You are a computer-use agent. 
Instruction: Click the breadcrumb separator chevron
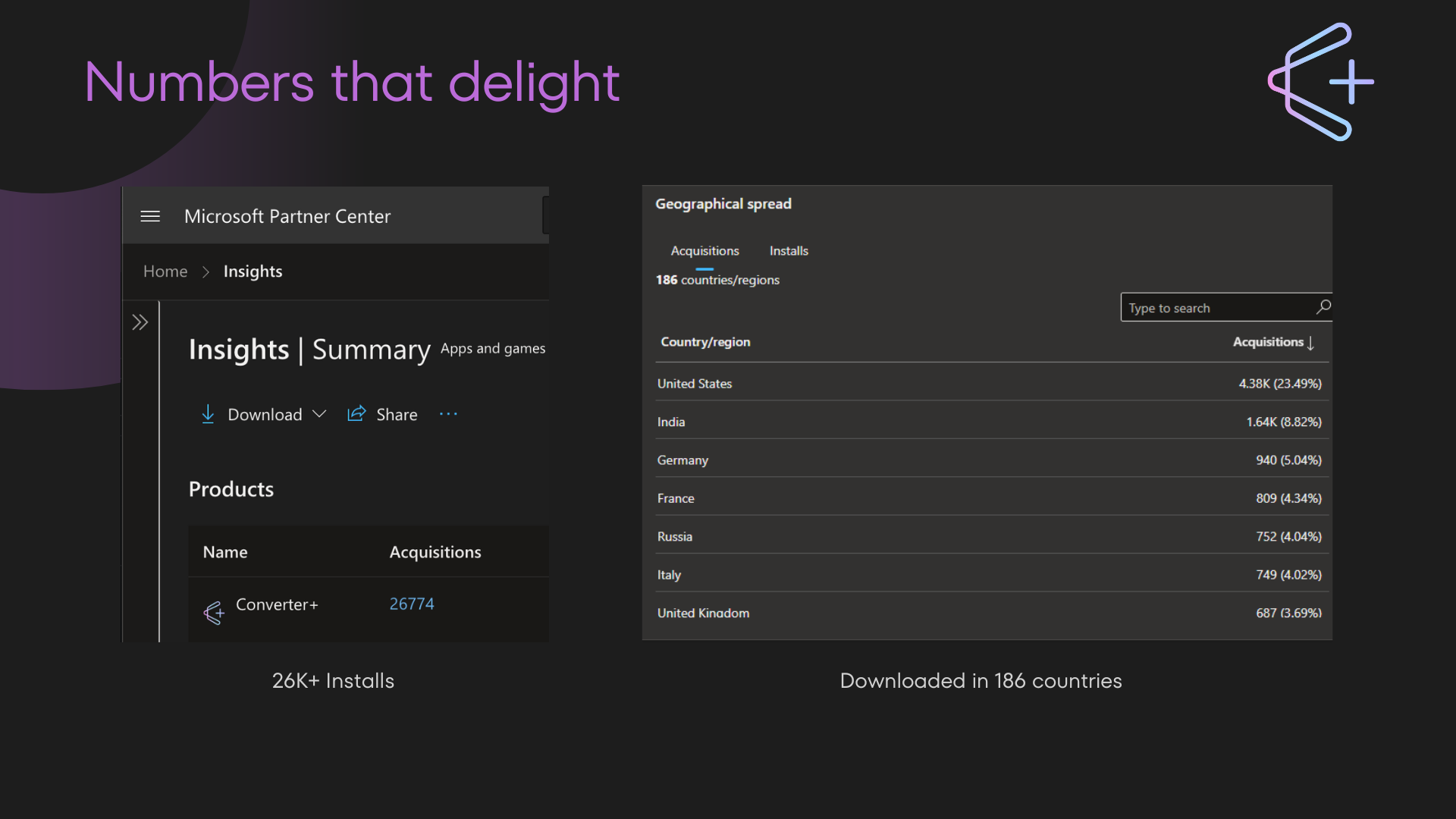tap(206, 272)
